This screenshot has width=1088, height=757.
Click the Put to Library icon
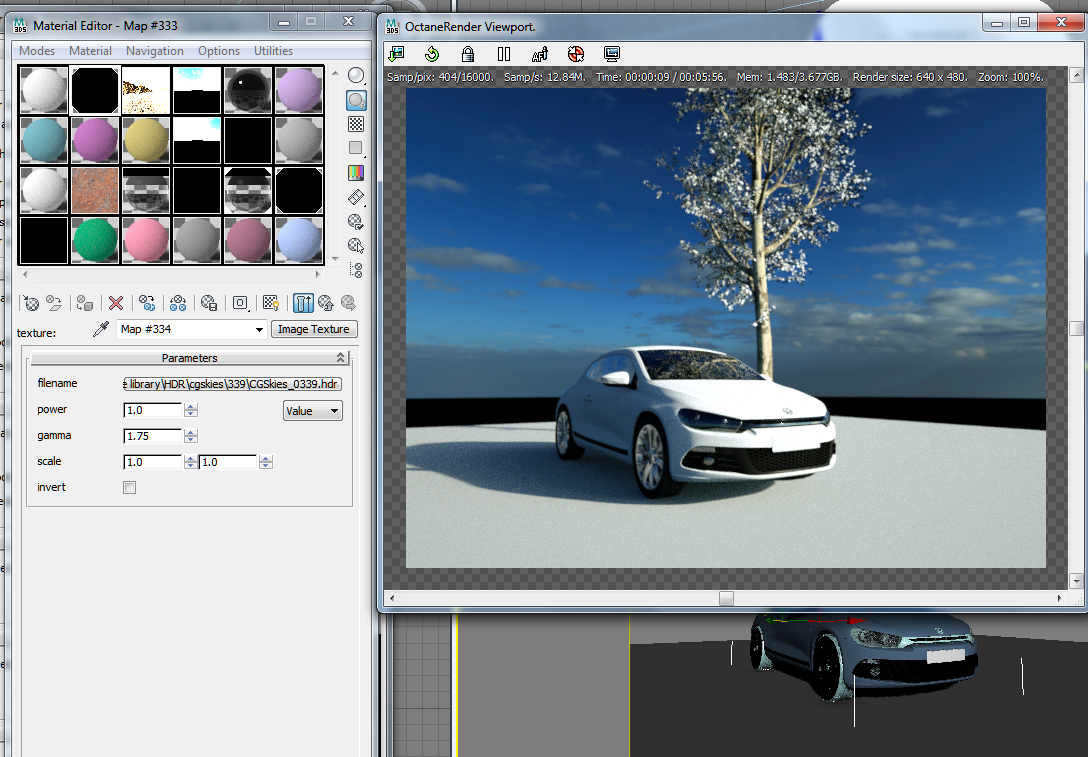point(209,303)
